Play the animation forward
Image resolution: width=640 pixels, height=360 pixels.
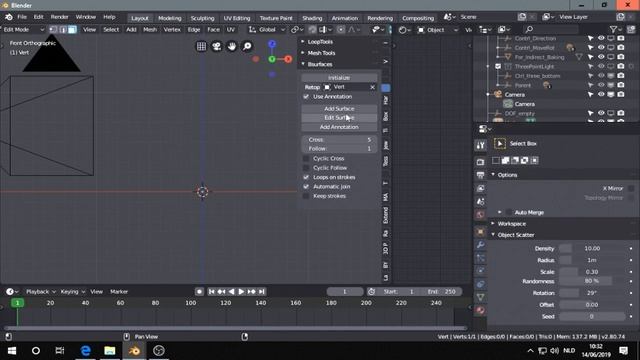click(241, 291)
